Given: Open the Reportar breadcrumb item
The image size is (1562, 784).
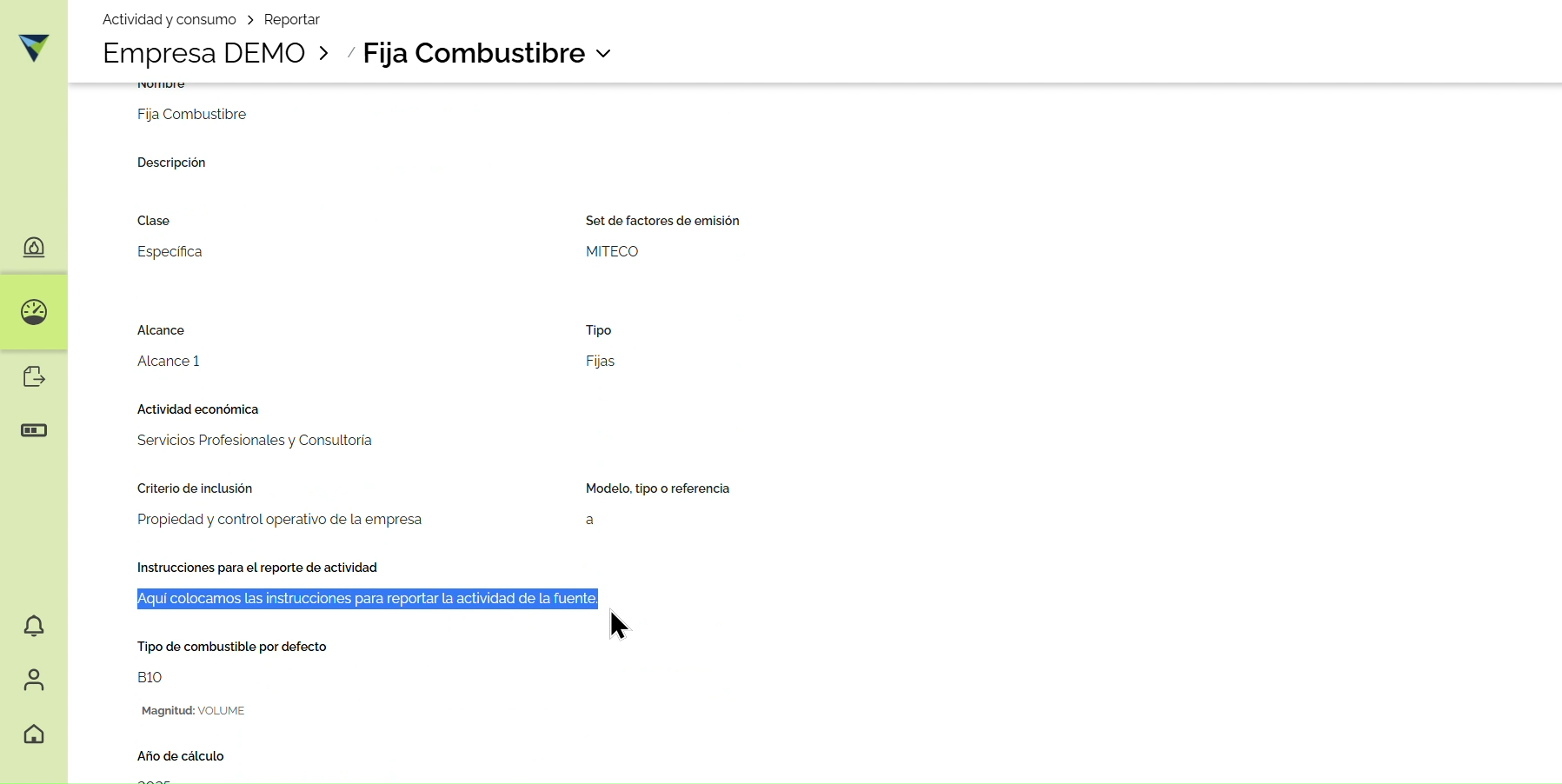Looking at the screenshot, I should (292, 19).
